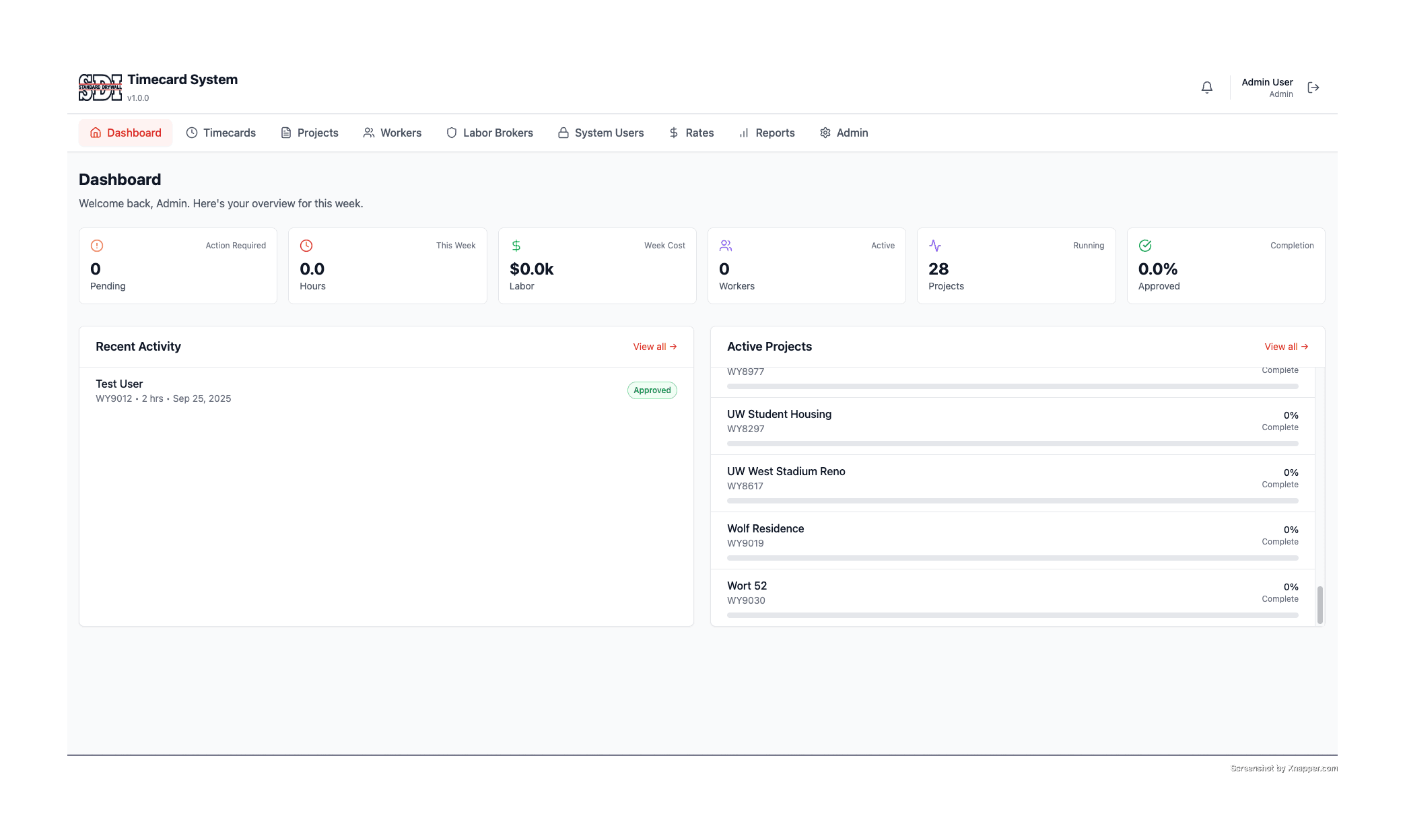1405x840 pixels.
Task: Open the Rates tab
Action: pyautogui.click(x=691, y=133)
